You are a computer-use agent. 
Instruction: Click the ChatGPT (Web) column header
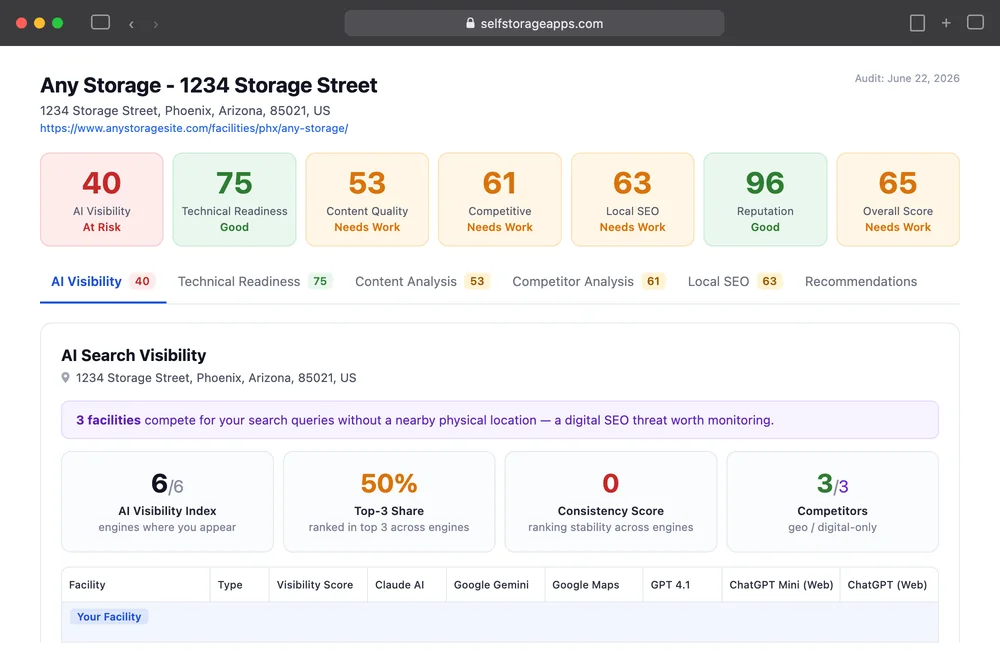point(887,585)
